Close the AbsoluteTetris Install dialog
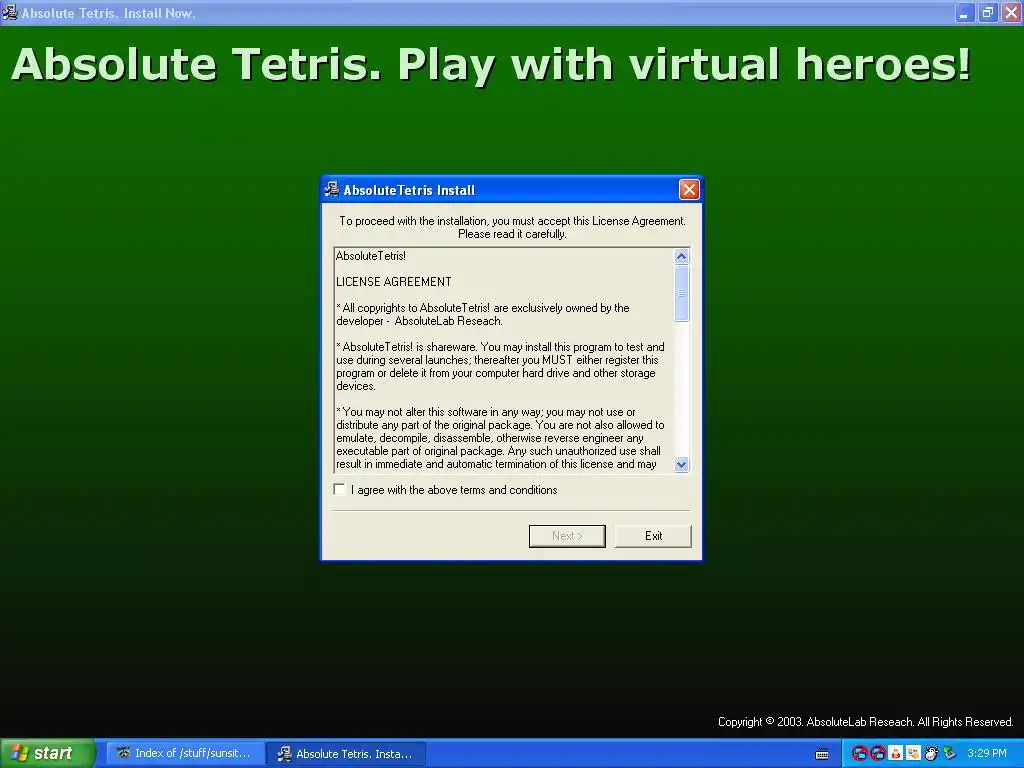The image size is (1024, 768). click(x=689, y=190)
